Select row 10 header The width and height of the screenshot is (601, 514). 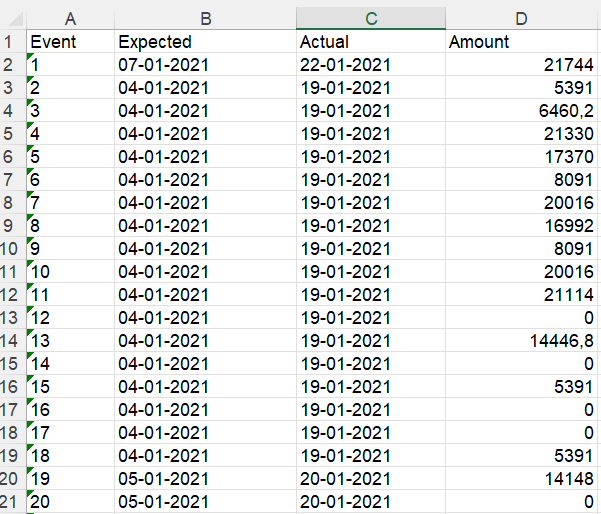coord(8,248)
